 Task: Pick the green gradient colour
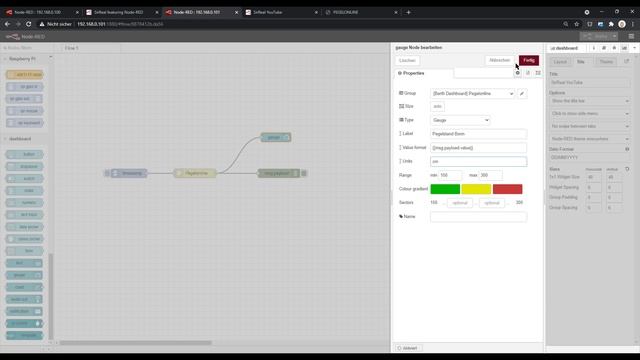pyautogui.click(x=445, y=189)
